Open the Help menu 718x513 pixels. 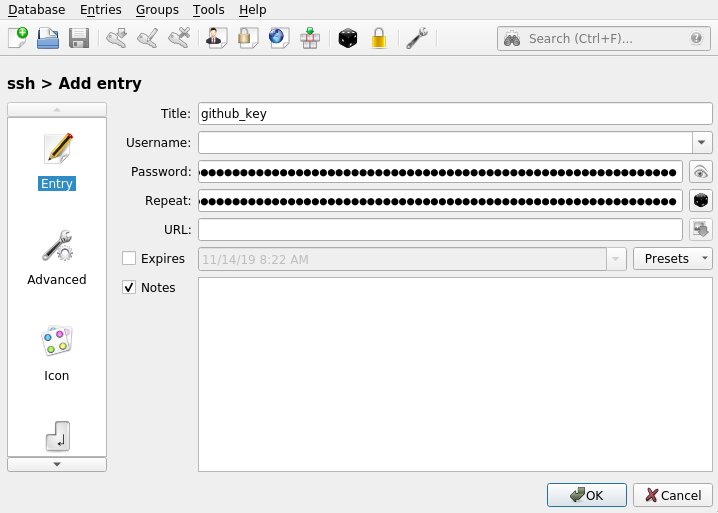coord(252,10)
